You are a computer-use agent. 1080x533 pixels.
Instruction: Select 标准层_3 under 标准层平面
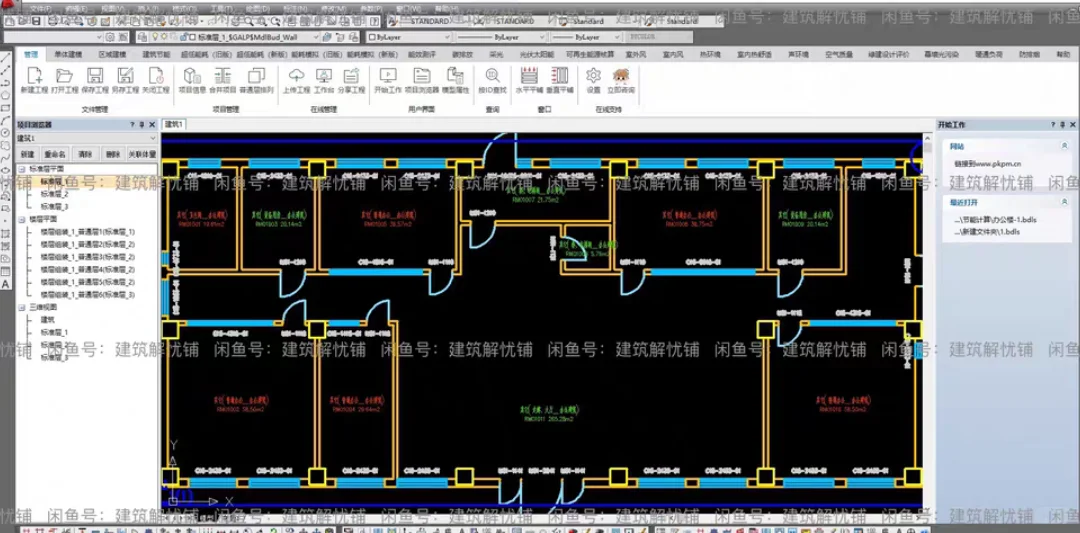[x=54, y=207]
